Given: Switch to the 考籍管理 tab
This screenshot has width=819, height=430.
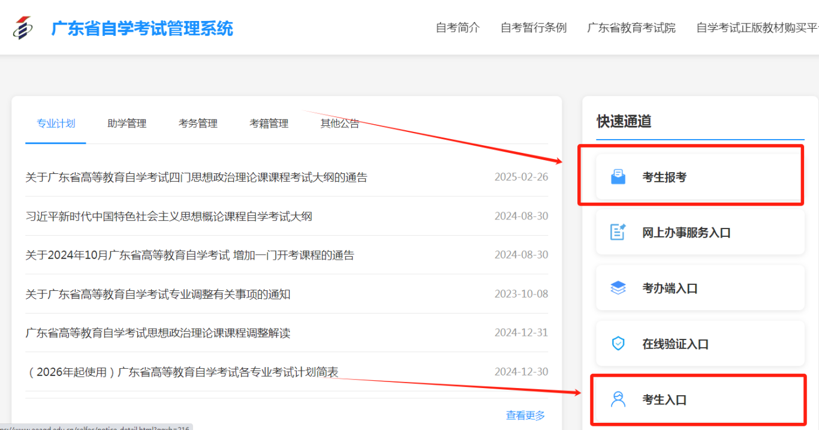Looking at the screenshot, I should tap(269, 124).
